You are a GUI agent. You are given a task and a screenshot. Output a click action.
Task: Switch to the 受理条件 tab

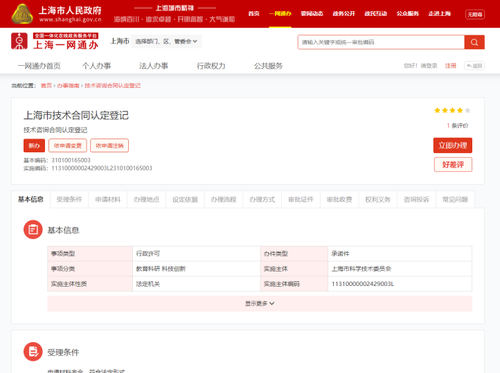click(x=69, y=199)
